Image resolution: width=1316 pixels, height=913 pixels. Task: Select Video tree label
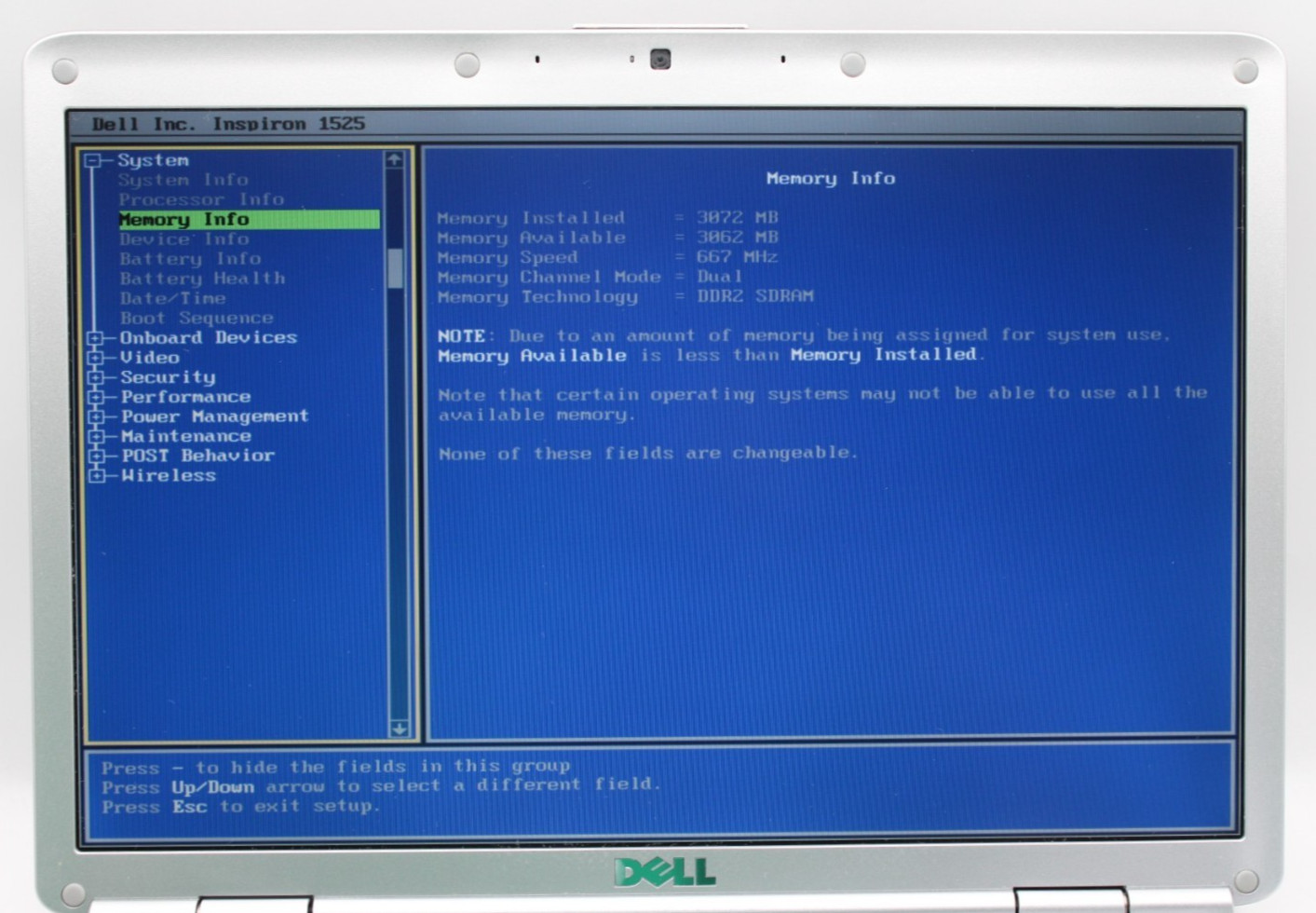point(150,357)
